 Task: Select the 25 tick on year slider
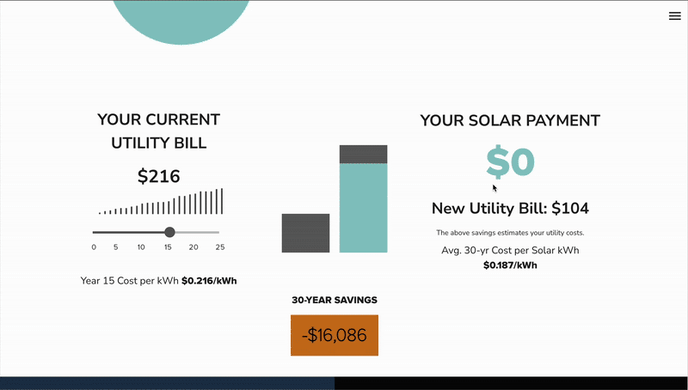pos(220,247)
